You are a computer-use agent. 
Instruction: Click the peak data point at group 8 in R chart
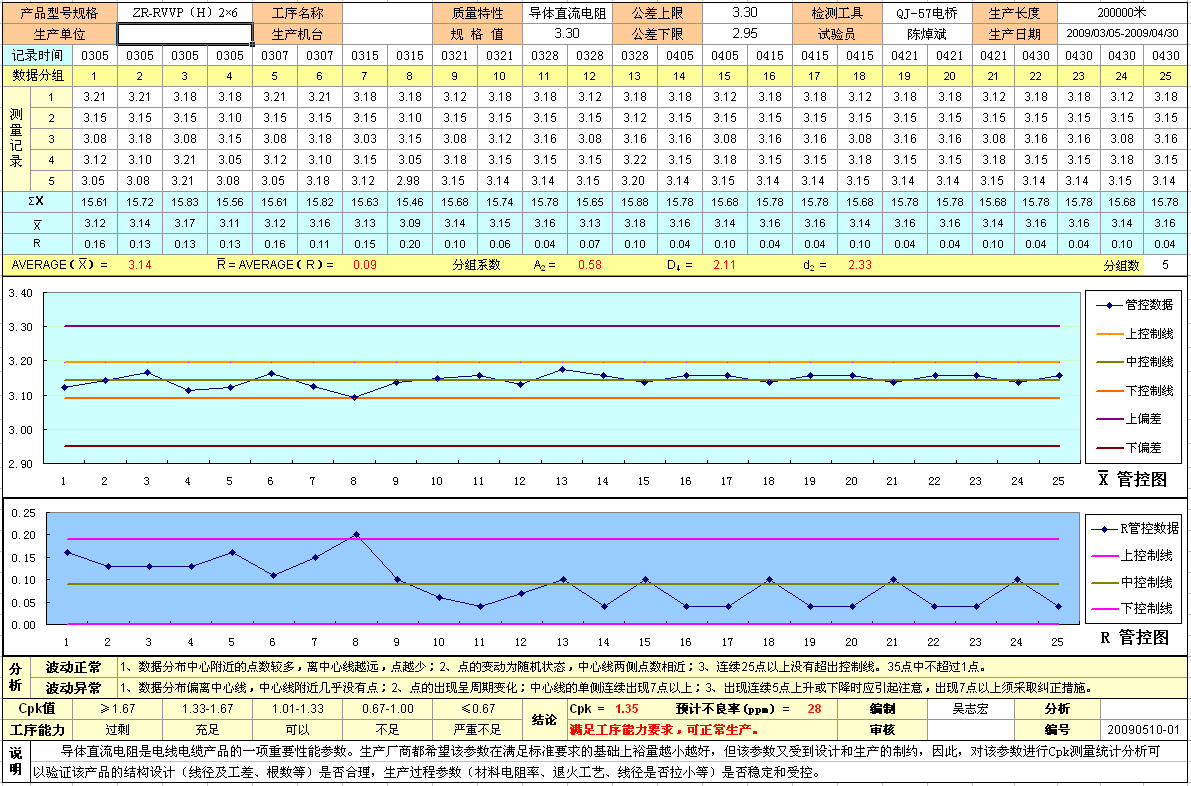point(356,534)
